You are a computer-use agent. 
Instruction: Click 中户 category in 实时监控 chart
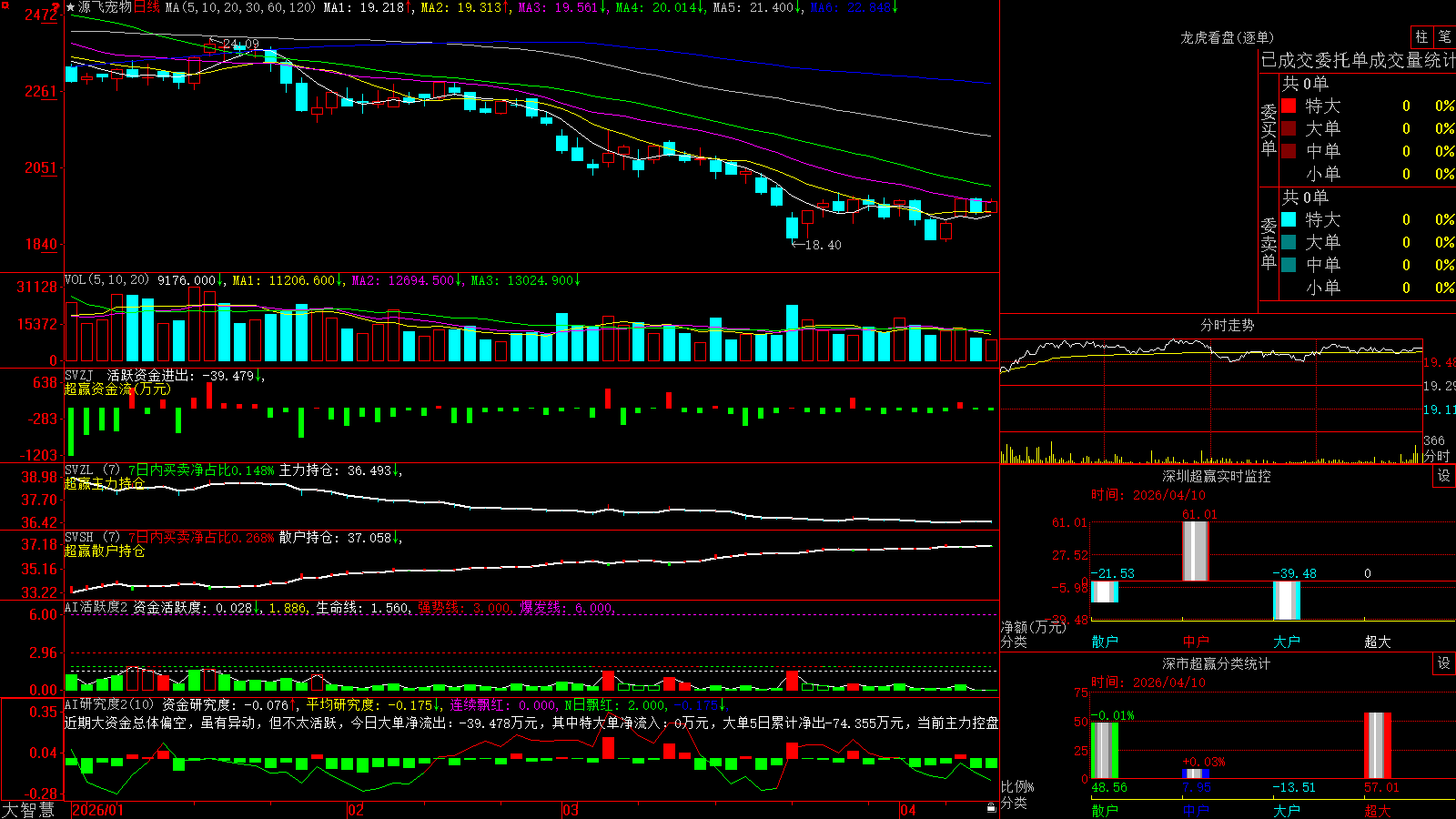[x=1196, y=642]
